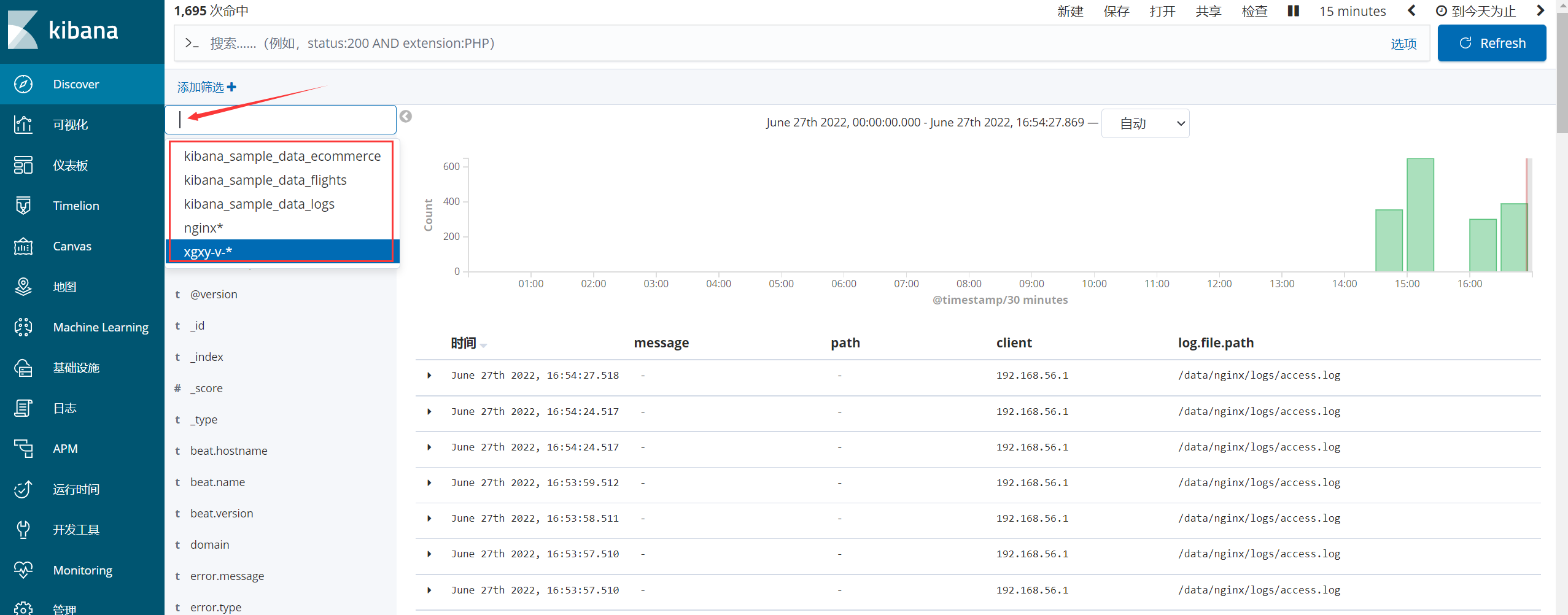1568x615 pixels.
Task: Open the Logs icon (日志)
Action: click(x=23, y=408)
